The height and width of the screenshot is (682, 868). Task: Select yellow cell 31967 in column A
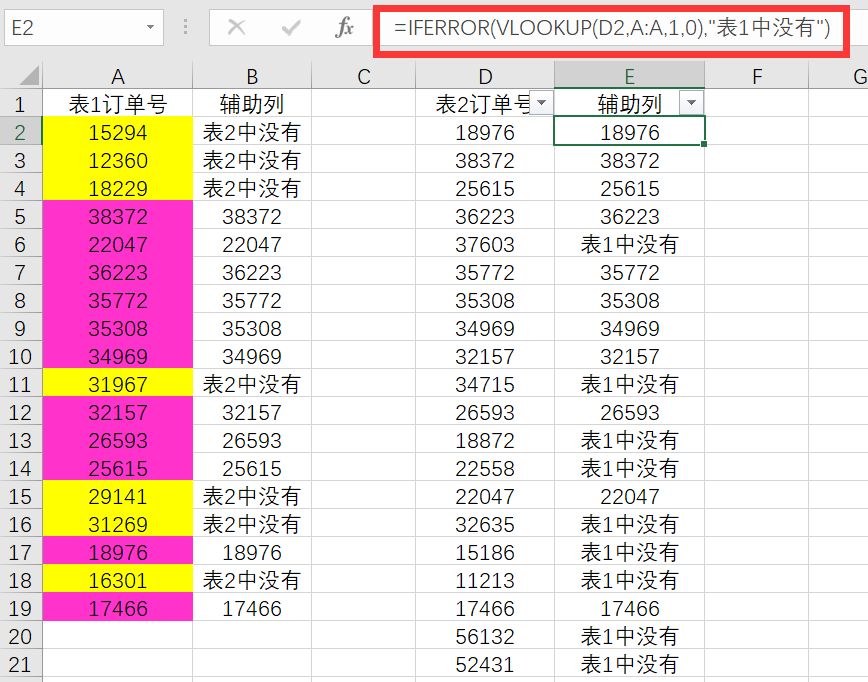[x=117, y=384]
